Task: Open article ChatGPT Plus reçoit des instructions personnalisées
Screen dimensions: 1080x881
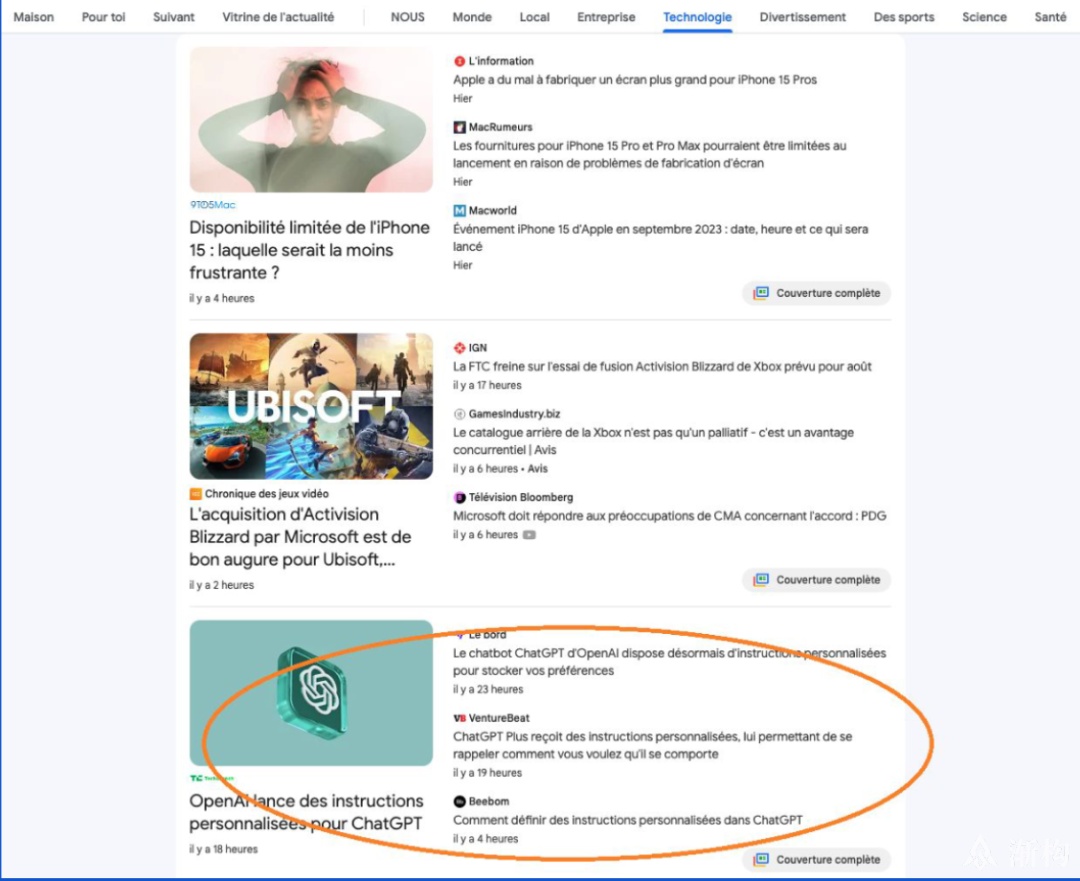Action: [x=652, y=745]
